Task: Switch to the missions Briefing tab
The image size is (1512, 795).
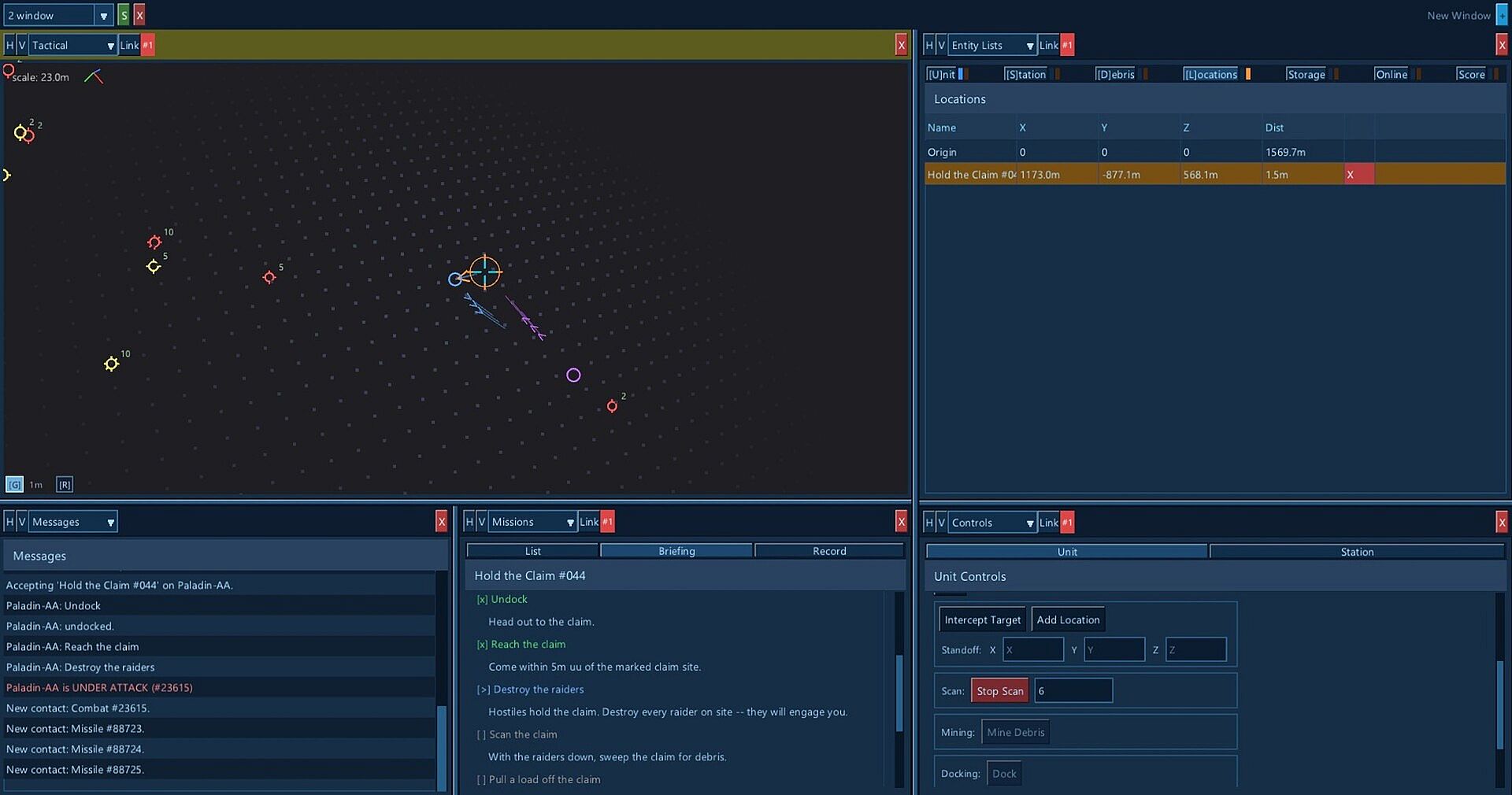Action: click(x=676, y=551)
